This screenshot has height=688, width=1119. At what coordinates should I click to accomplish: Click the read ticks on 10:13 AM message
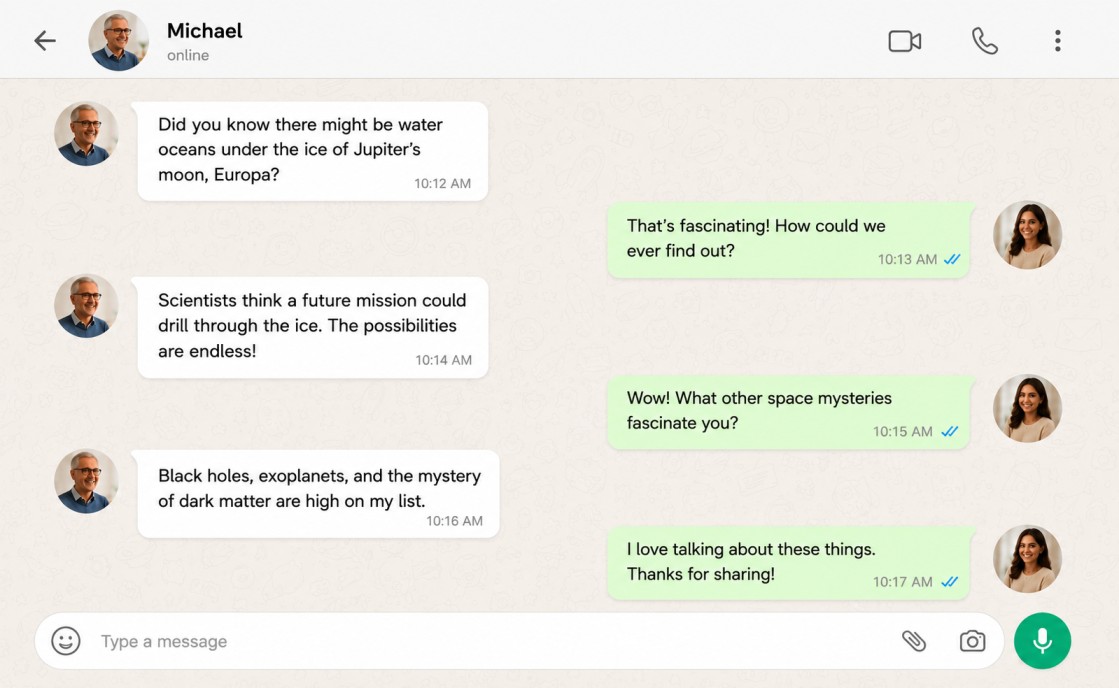(952, 259)
